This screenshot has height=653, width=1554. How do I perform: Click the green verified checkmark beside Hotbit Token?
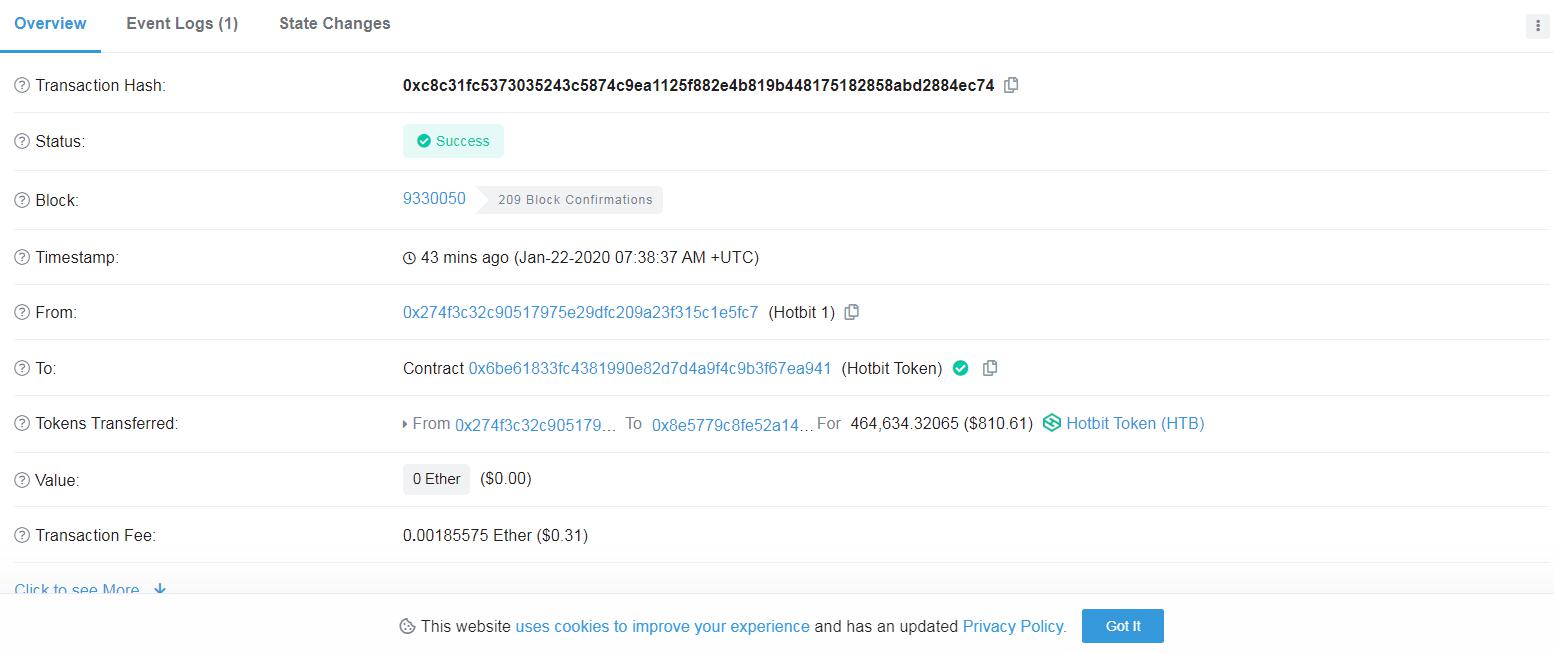tap(961, 368)
